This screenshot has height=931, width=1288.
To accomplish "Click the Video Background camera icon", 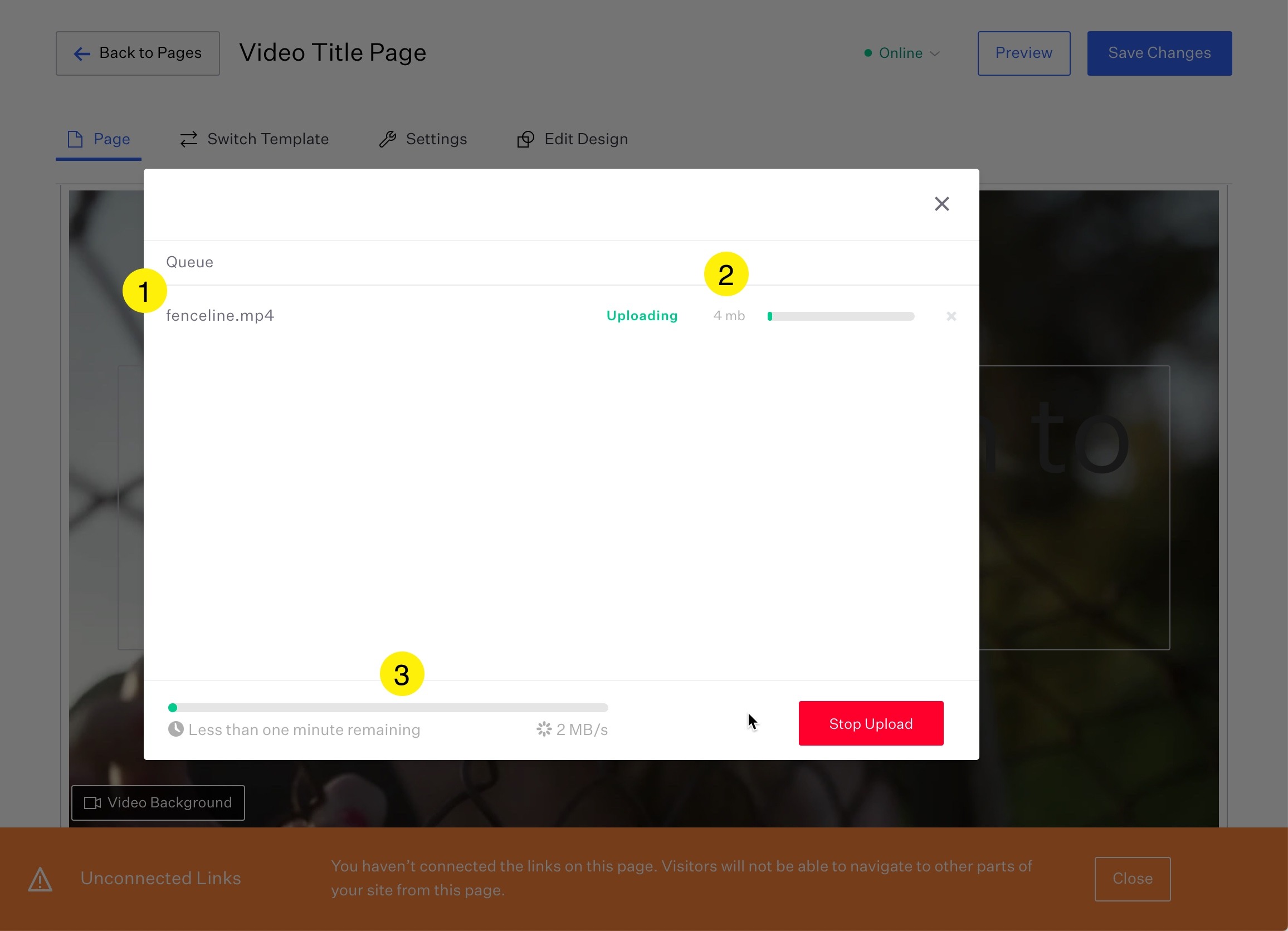I will 92,803.
